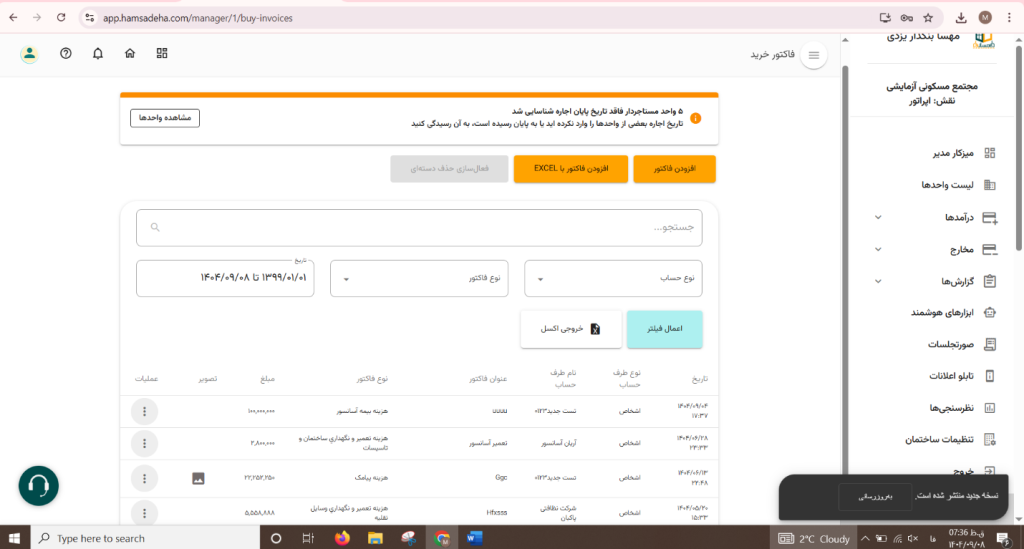The width and height of the screenshot is (1024, 549).
Task: Click افزودن فاکتور با EXCEL button
Action: (571, 169)
